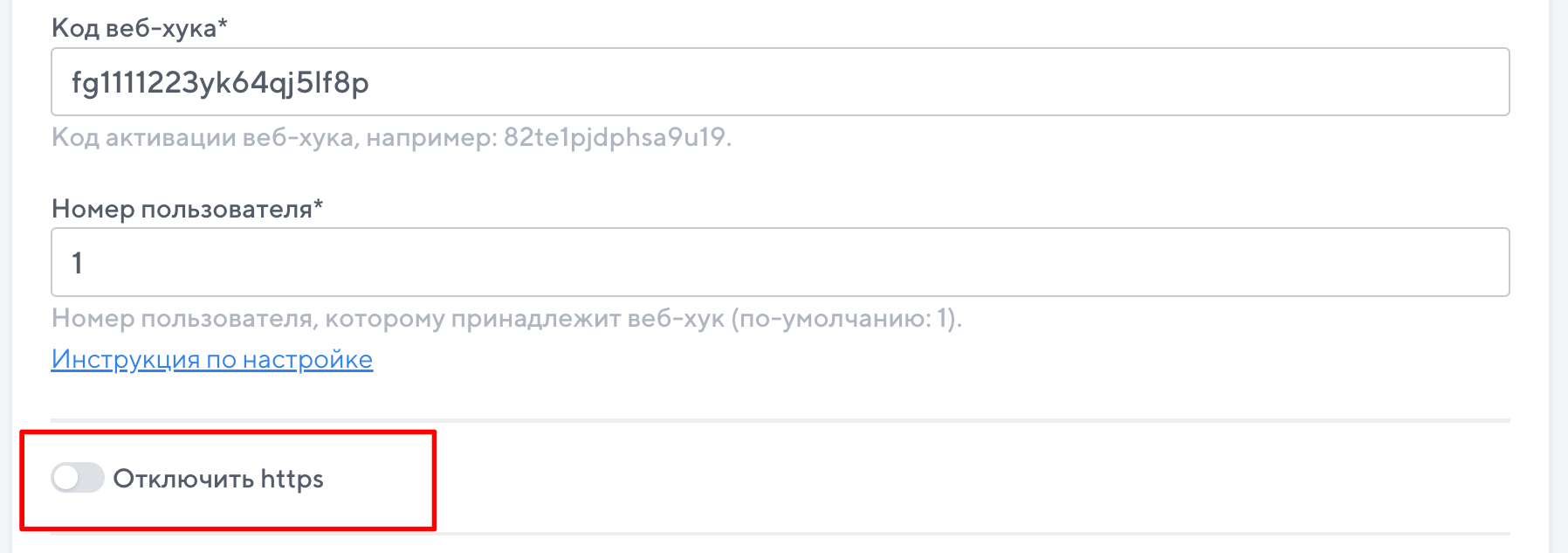The width and height of the screenshot is (1568, 553).
Task: Click the value "fg1111223yk64qj5lf8p" in the field
Action: 220,83
